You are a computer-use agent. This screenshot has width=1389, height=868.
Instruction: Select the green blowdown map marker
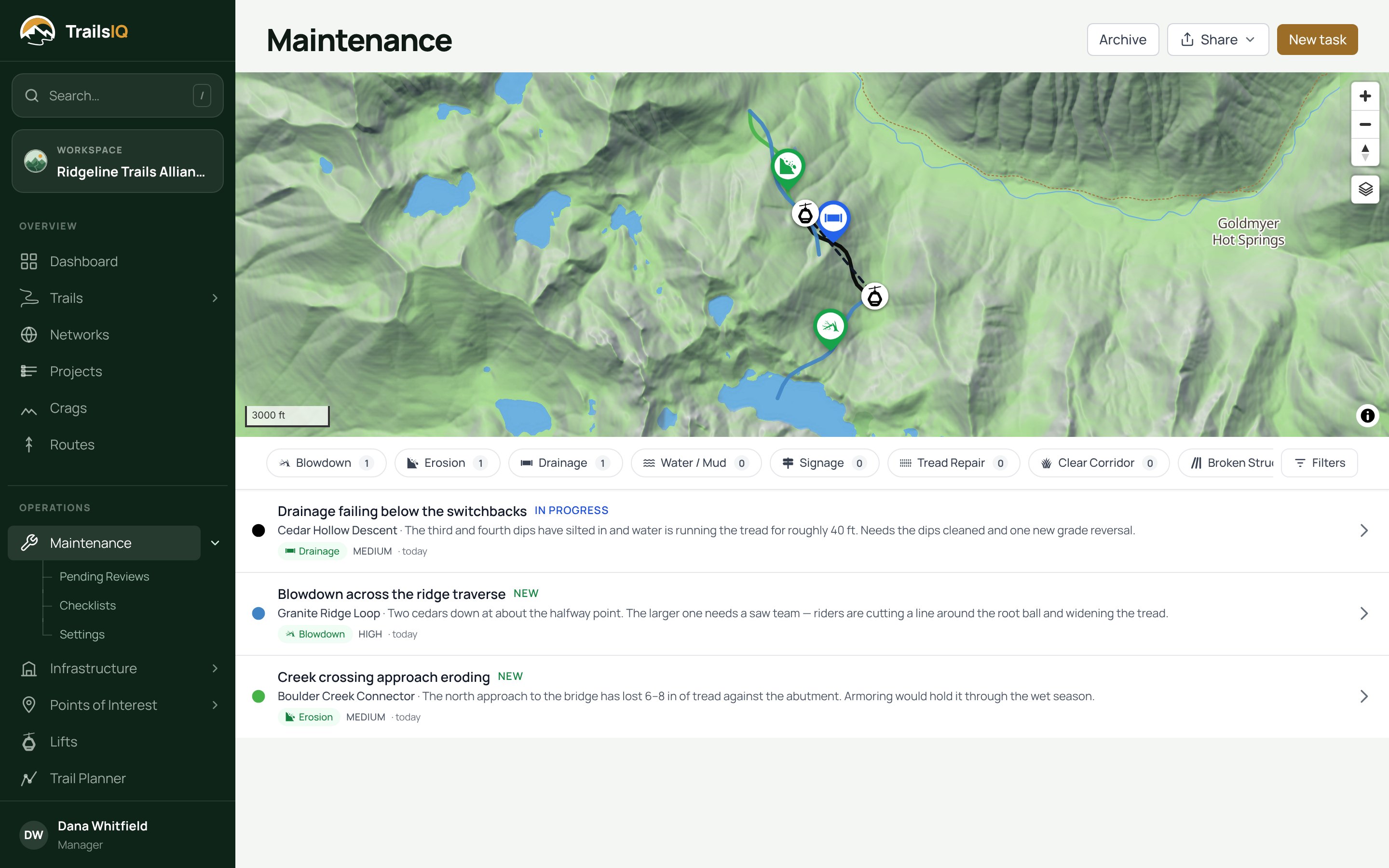point(830,328)
